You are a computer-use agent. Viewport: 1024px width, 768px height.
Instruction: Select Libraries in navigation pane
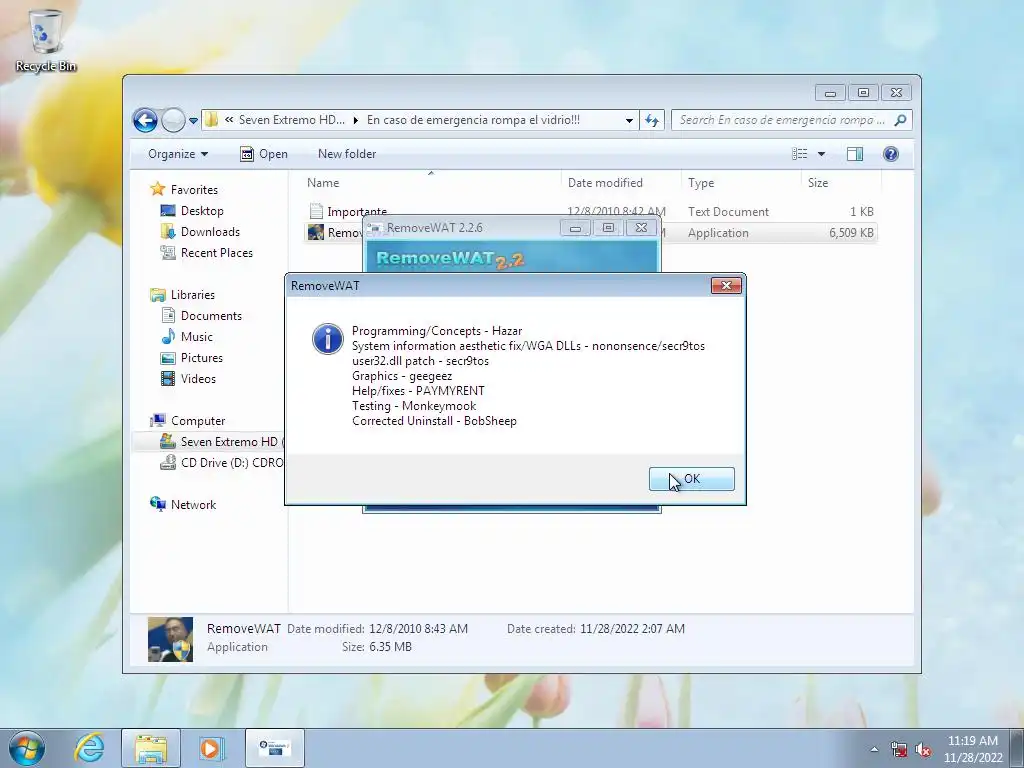(x=193, y=295)
